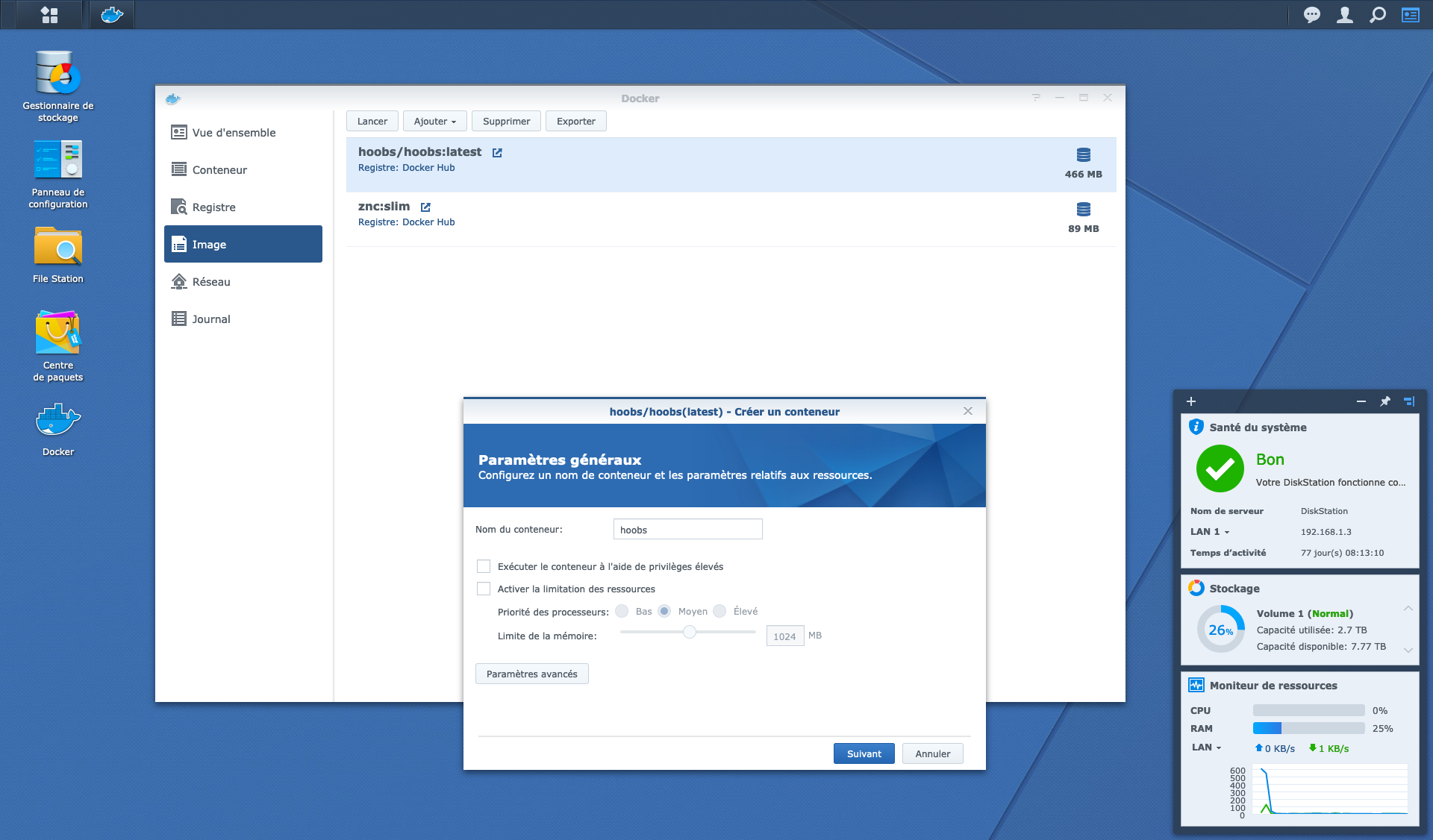Select the znc:slim image row
Image resolution: width=1433 pixels, height=840 pixels.
(731, 219)
